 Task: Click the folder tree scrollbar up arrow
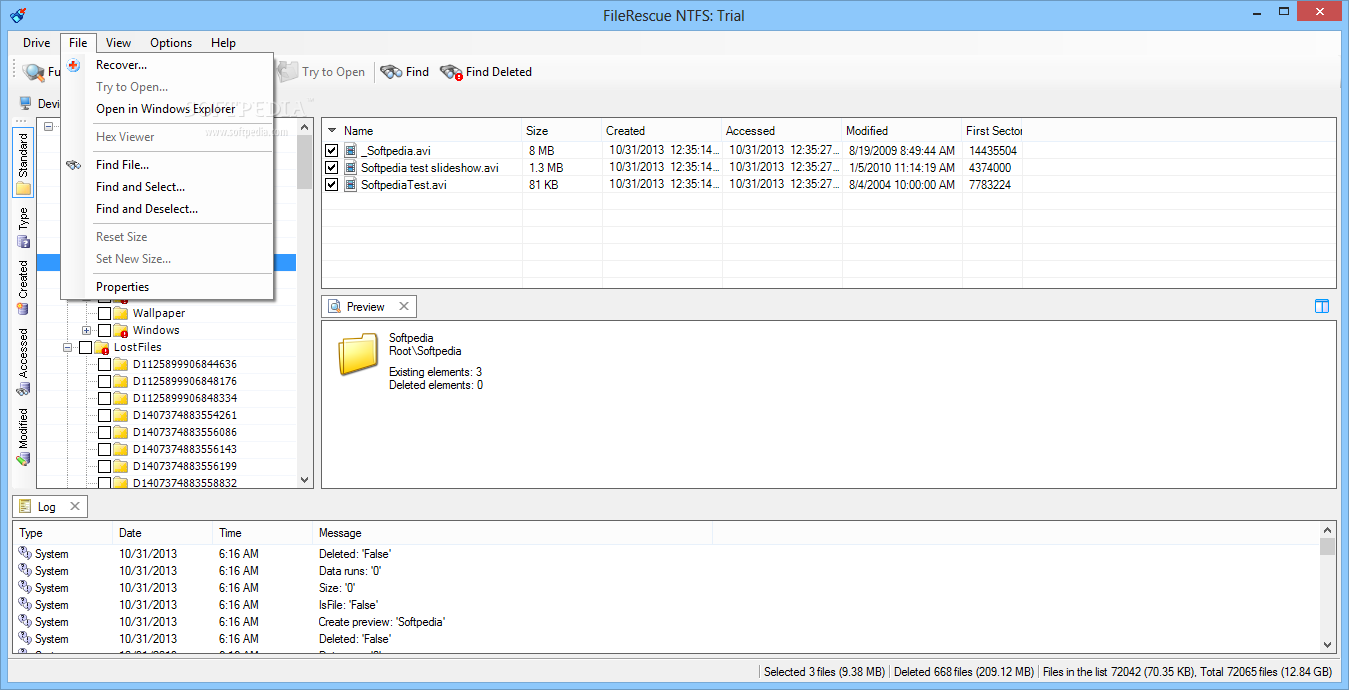tap(306, 127)
